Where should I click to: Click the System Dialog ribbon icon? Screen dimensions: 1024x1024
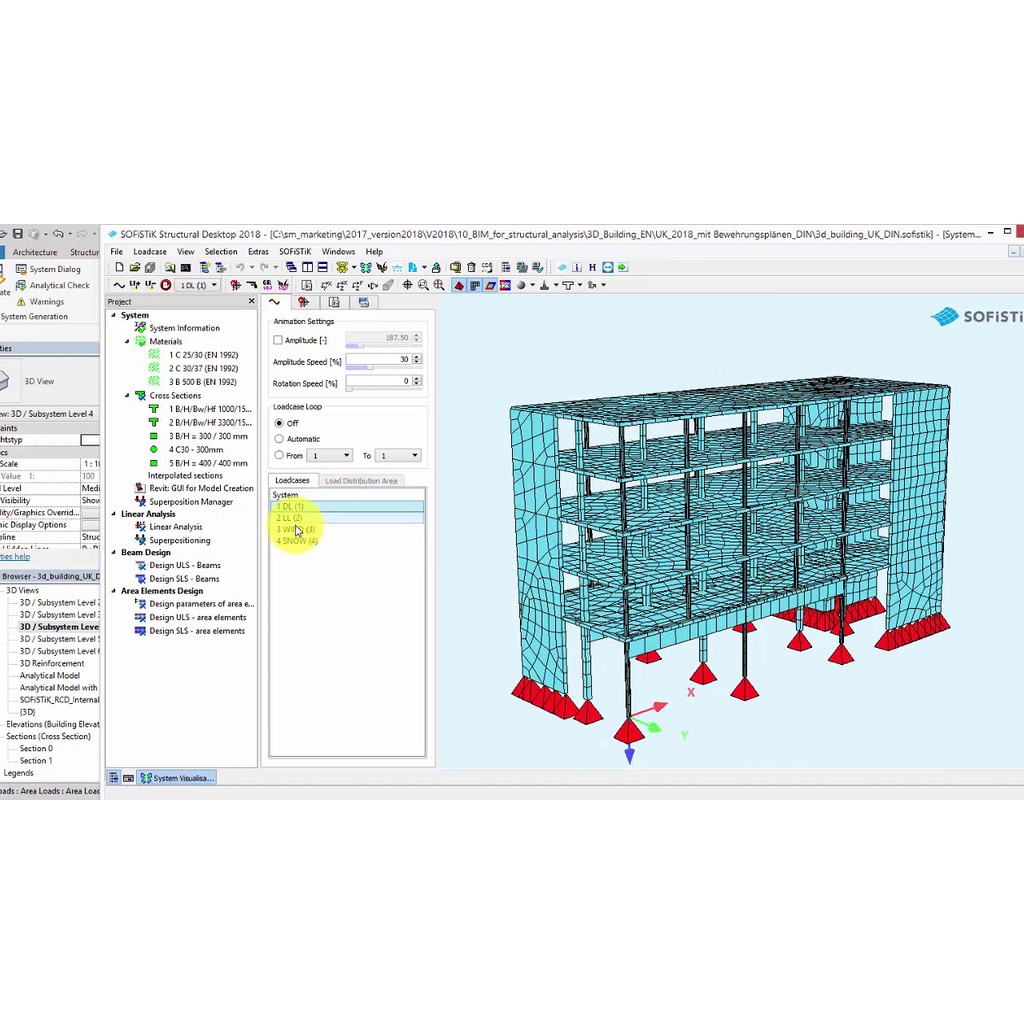(20, 269)
